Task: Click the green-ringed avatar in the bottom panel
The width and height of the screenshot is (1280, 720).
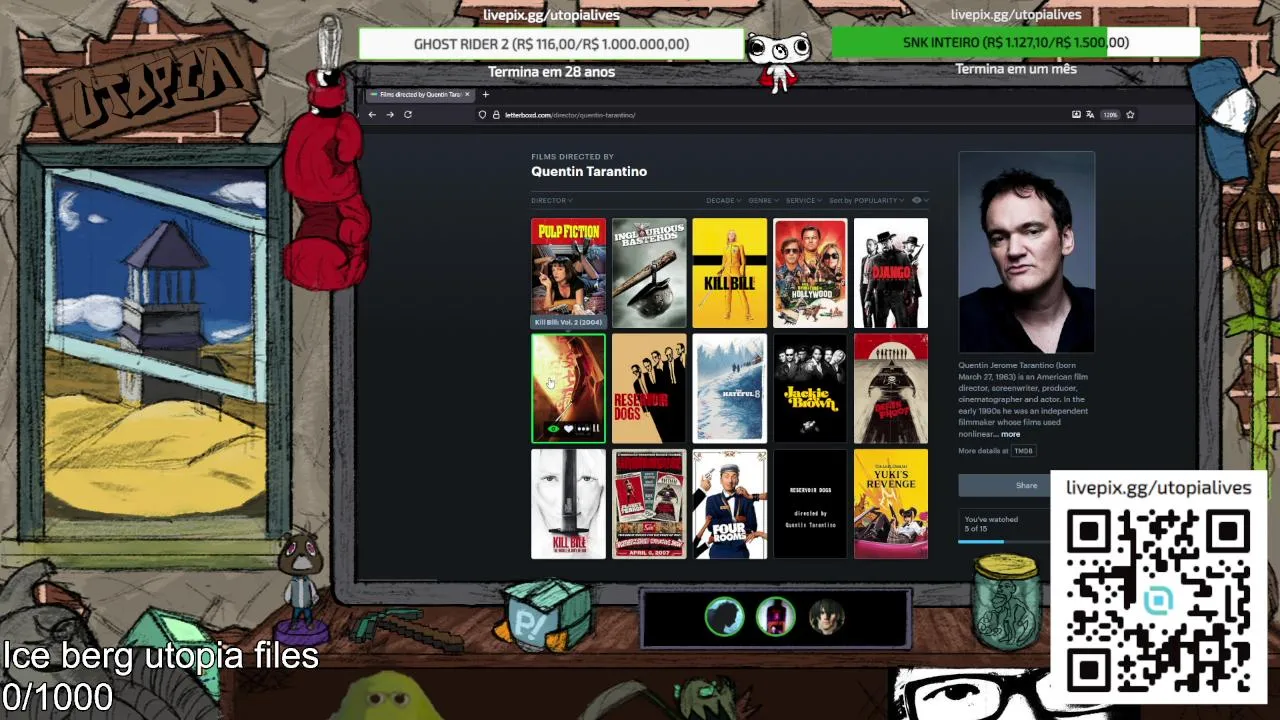Action: pos(724,617)
